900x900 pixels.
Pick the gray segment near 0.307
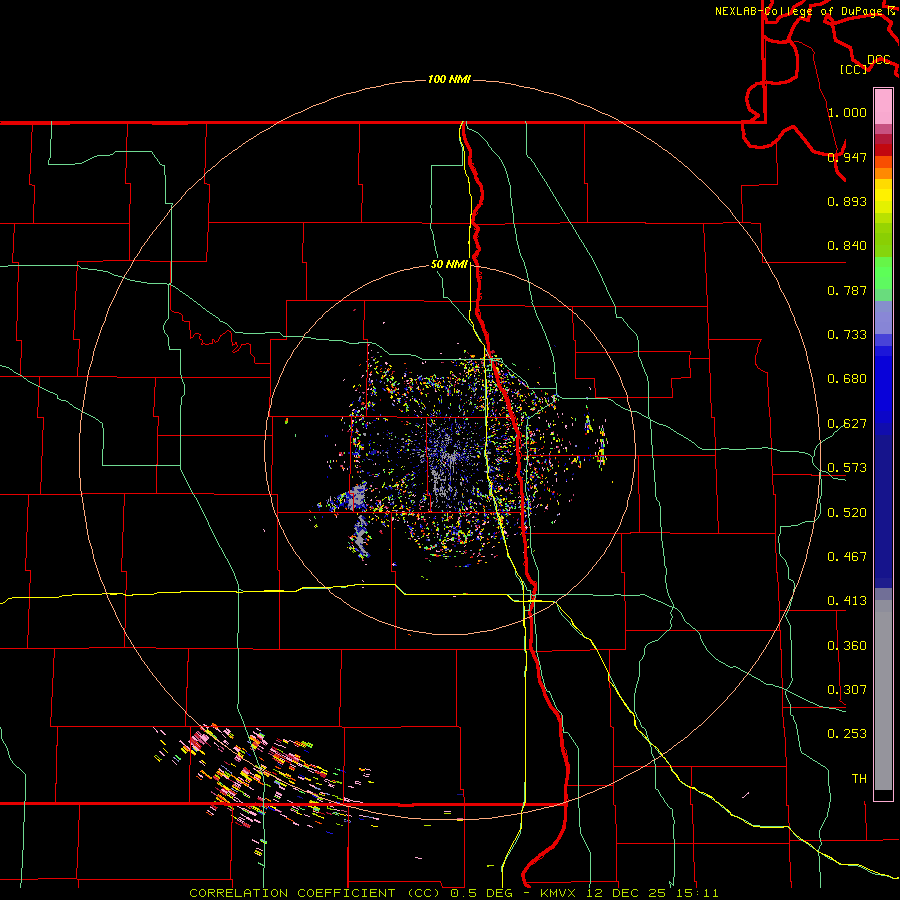[883, 695]
